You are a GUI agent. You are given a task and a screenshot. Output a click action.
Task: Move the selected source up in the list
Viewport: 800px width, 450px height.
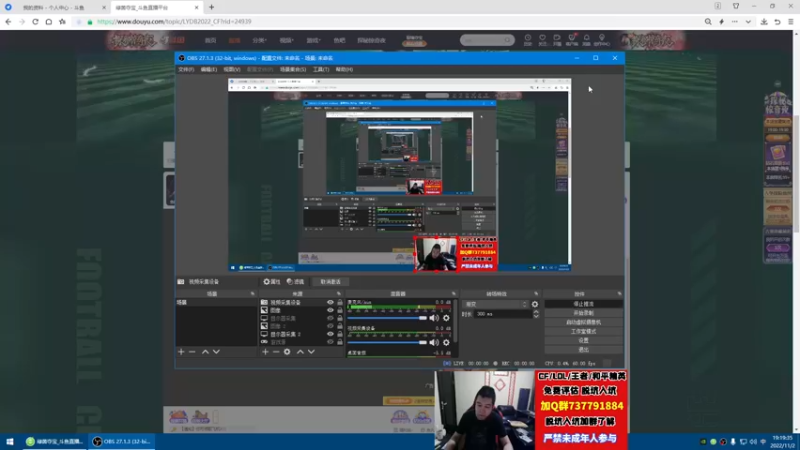point(300,352)
